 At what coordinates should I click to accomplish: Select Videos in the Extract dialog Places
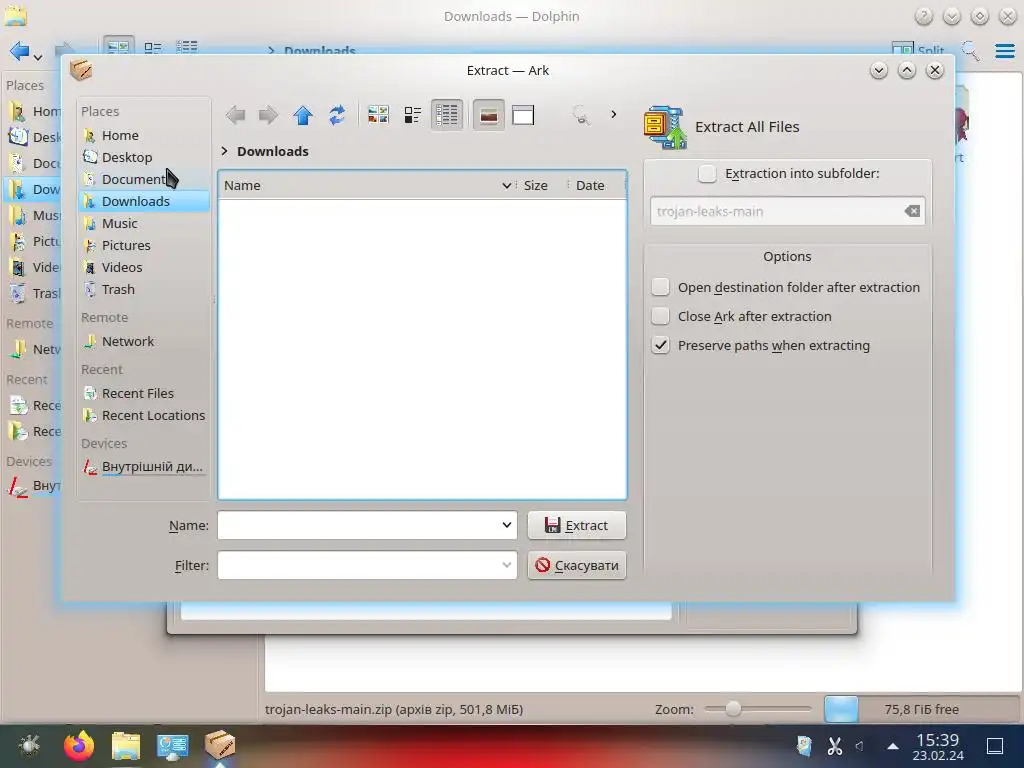[144, 267]
